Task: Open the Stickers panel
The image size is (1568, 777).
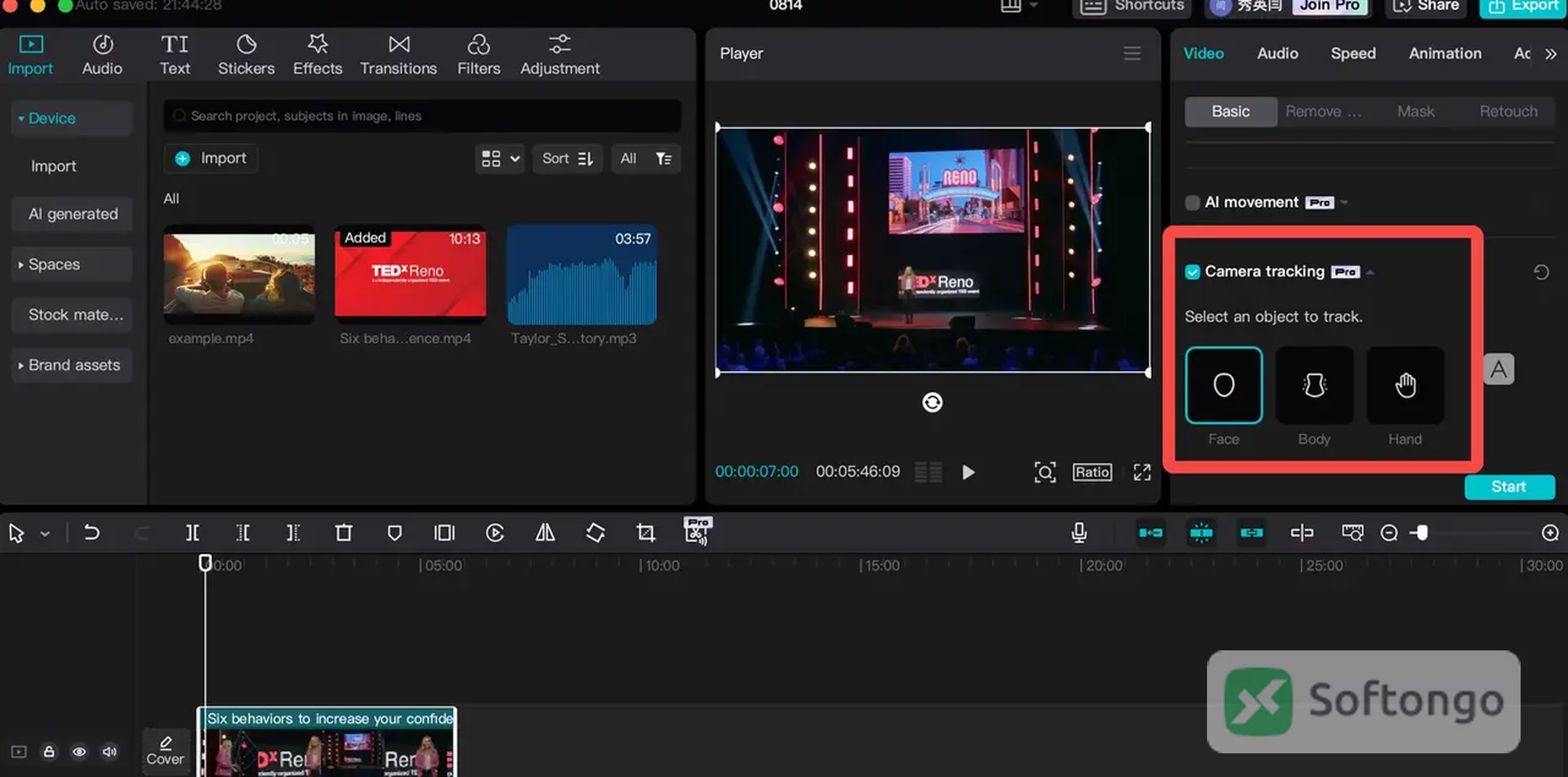Action: pos(246,56)
